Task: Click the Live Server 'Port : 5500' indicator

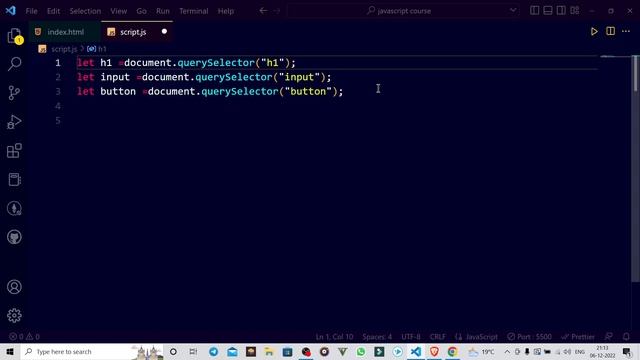Action: (529, 337)
